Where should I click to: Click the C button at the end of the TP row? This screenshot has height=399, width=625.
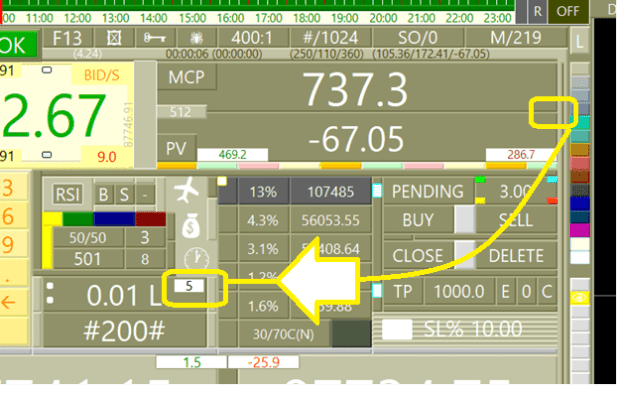point(547,292)
